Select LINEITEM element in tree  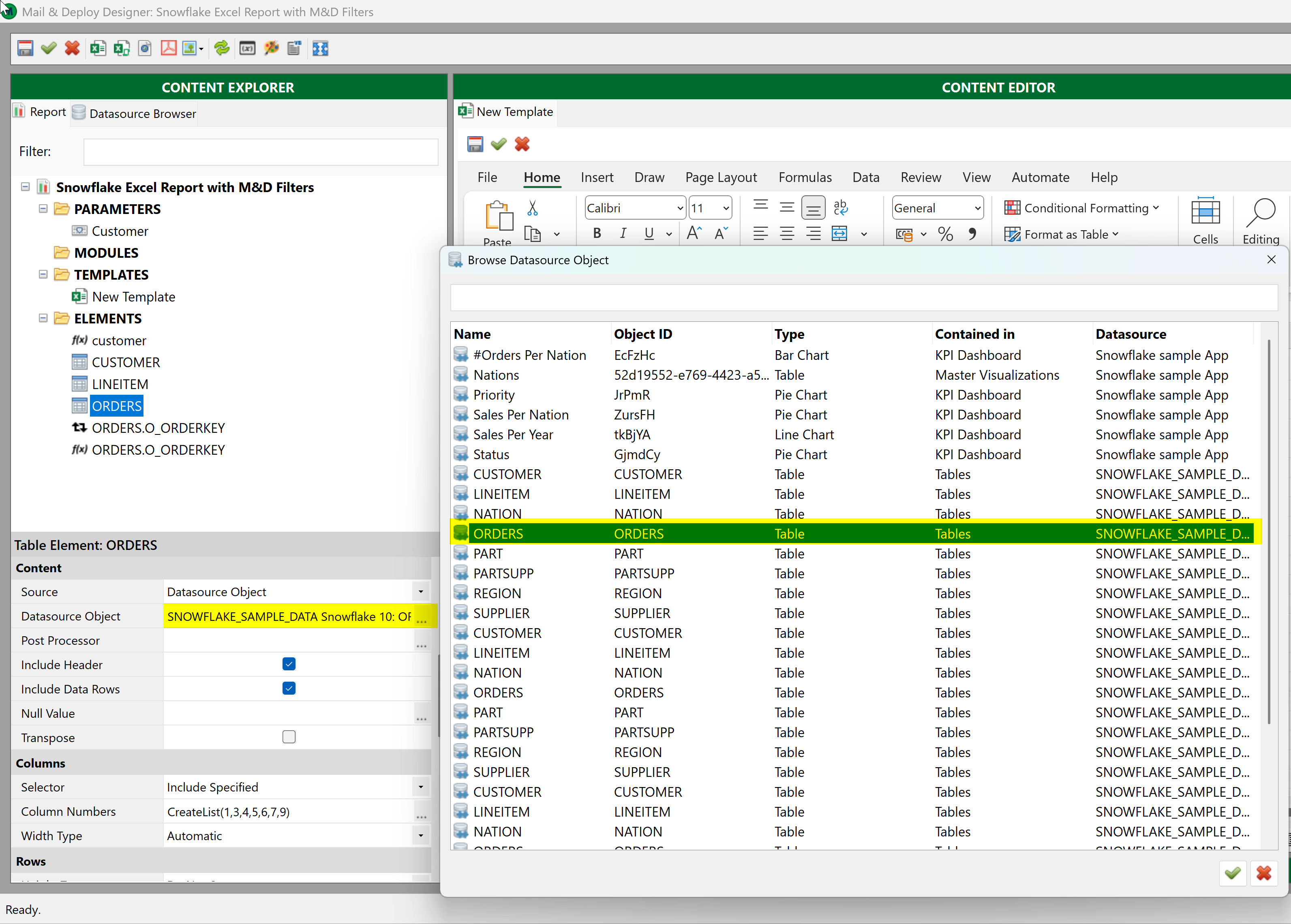tap(120, 384)
